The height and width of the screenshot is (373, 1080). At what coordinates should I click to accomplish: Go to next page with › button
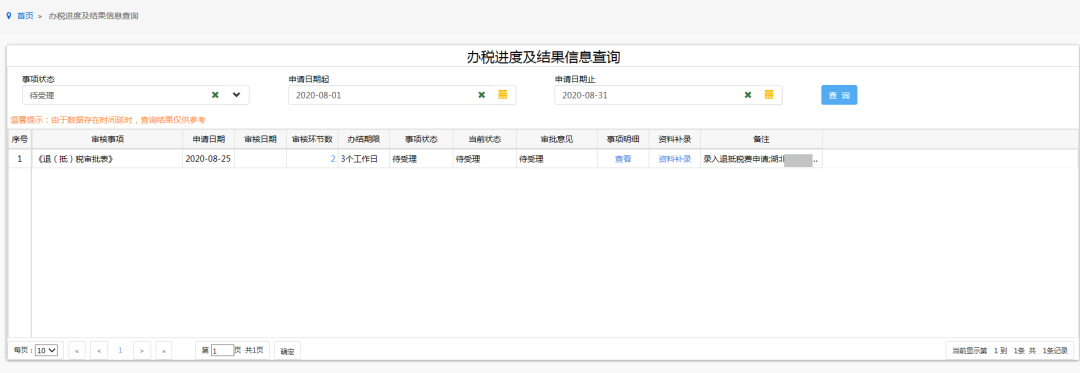(142, 351)
